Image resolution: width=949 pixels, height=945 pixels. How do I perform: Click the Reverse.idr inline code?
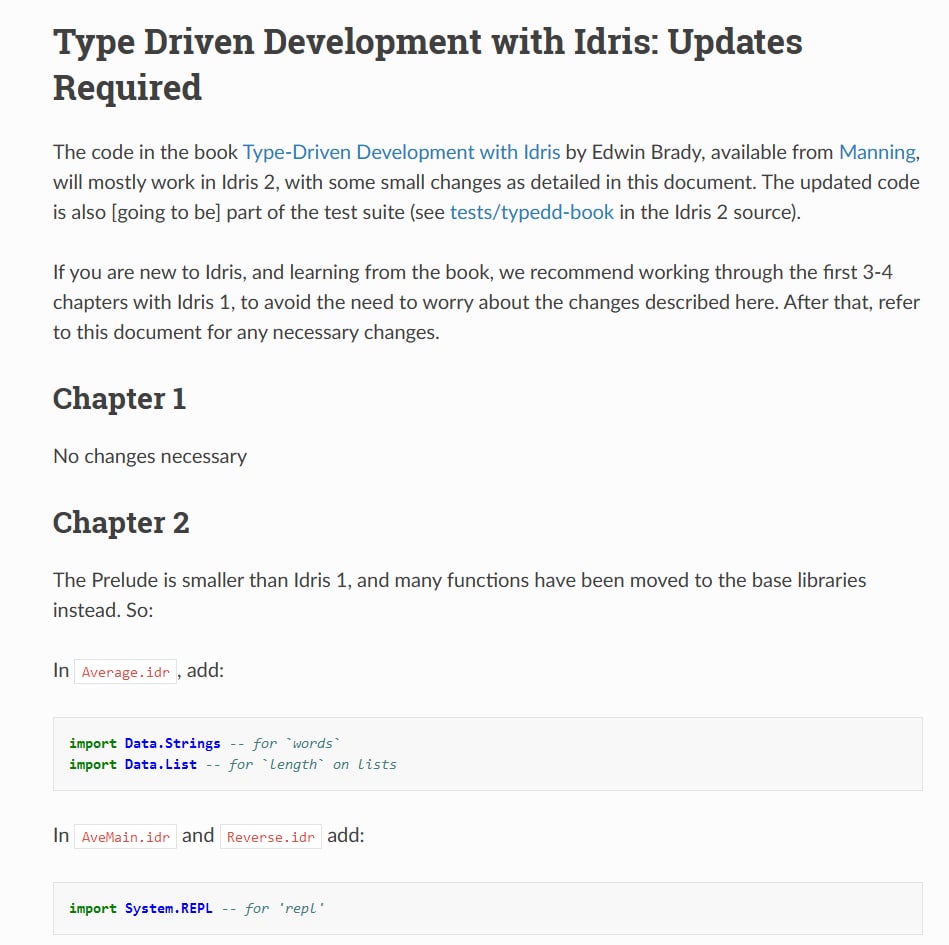271,836
